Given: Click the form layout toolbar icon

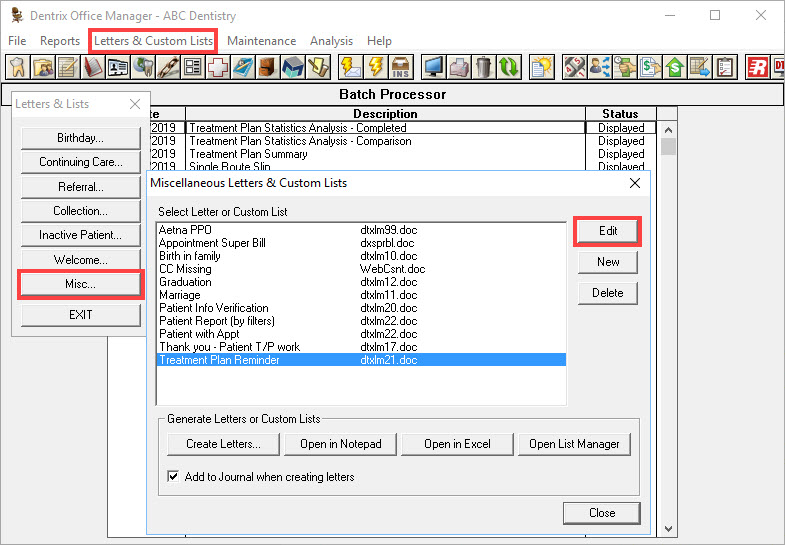Looking at the screenshot, I should click(x=193, y=67).
